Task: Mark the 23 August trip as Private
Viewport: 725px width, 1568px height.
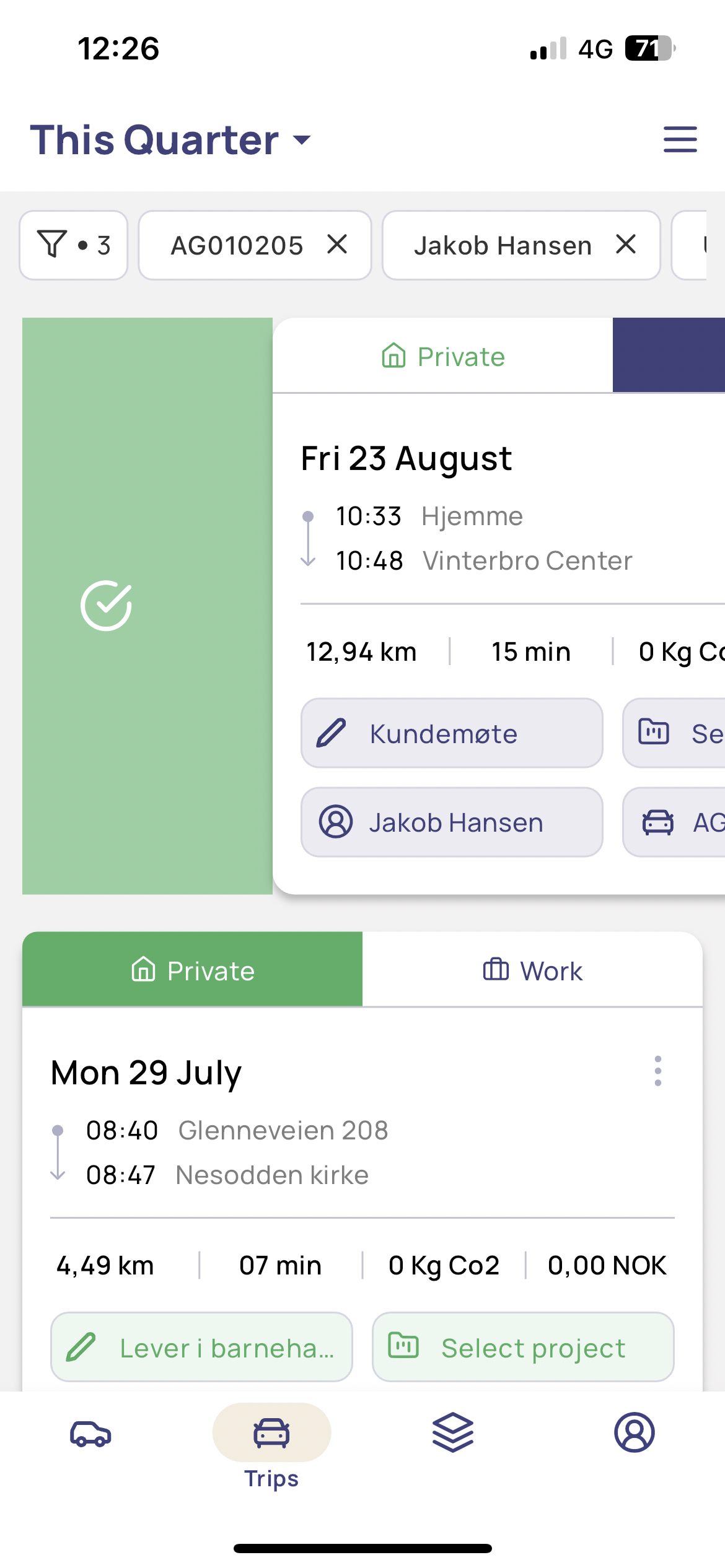Action: point(443,356)
